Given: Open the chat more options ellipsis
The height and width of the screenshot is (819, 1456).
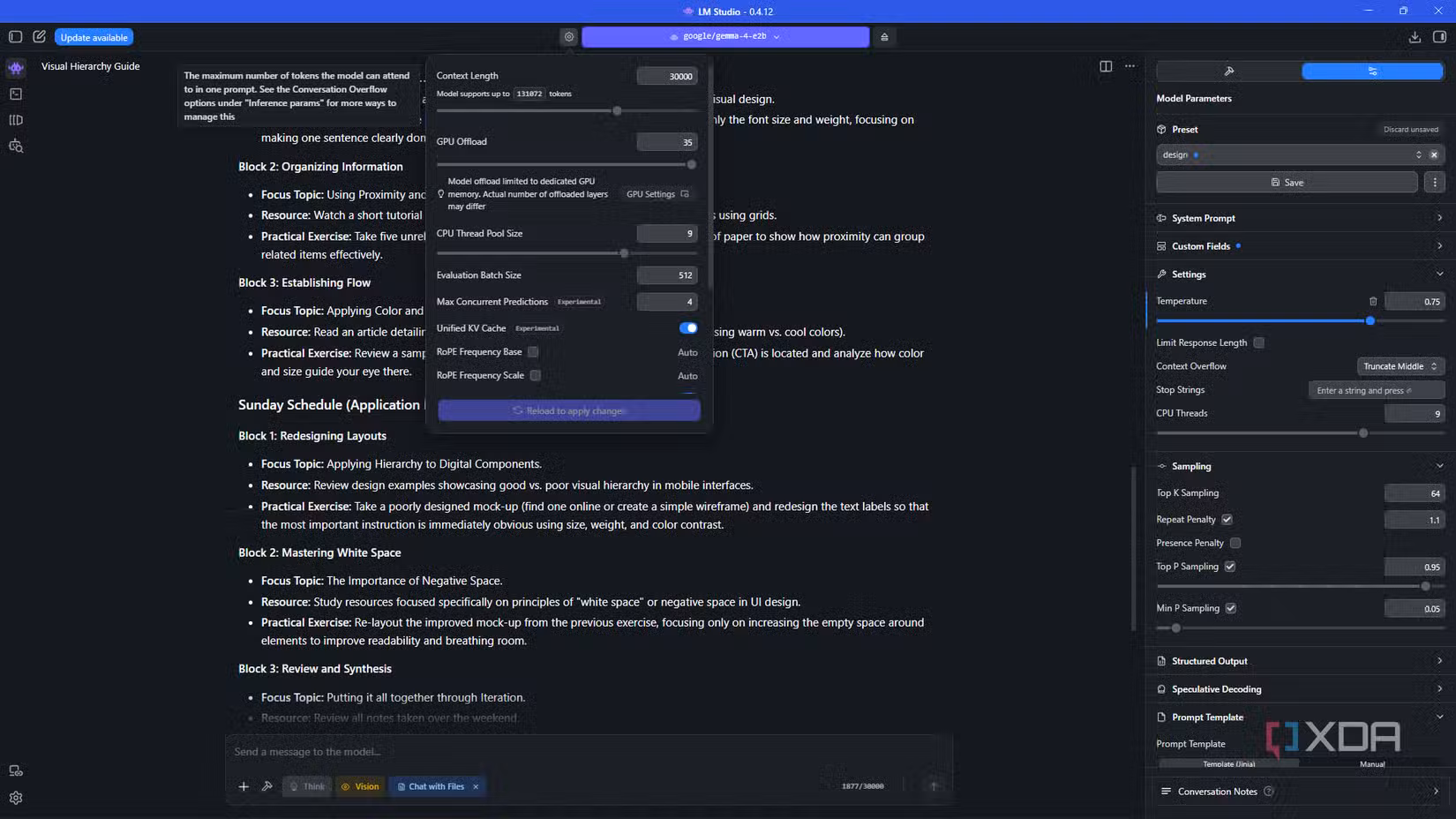Looking at the screenshot, I should click(1130, 66).
